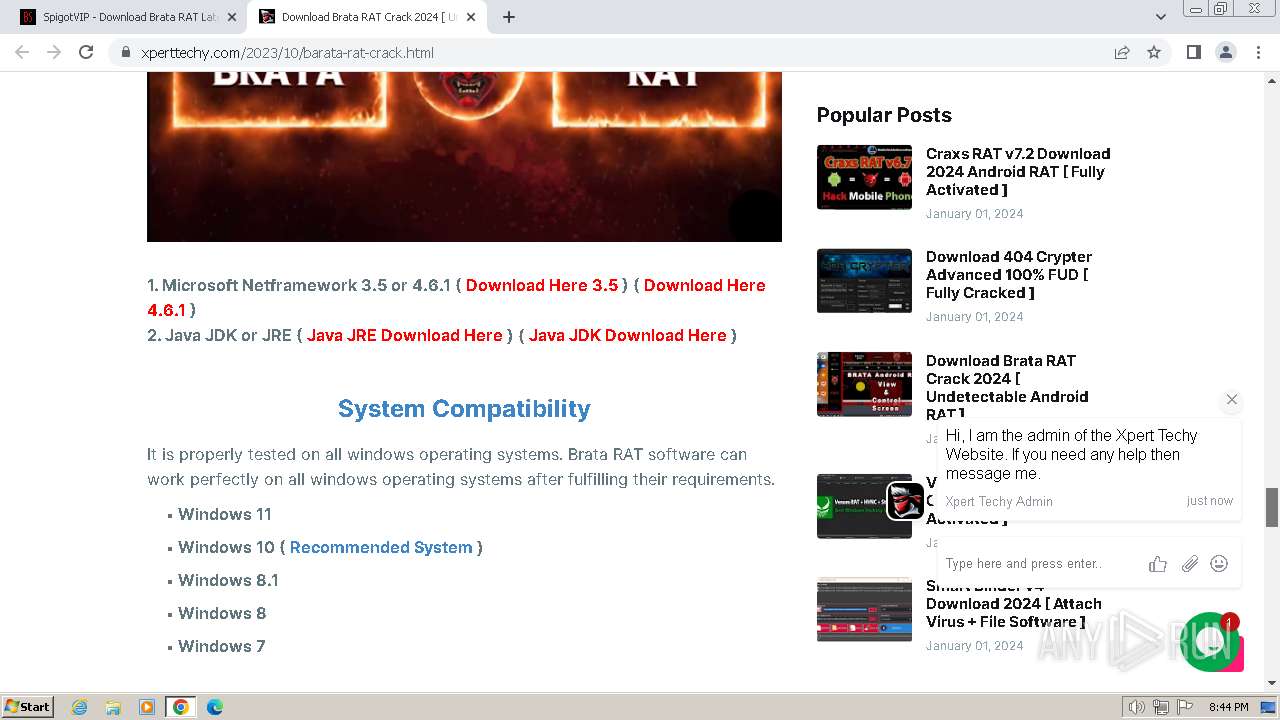
Task: Close the Brata RAT Crack tab
Action: (471, 17)
